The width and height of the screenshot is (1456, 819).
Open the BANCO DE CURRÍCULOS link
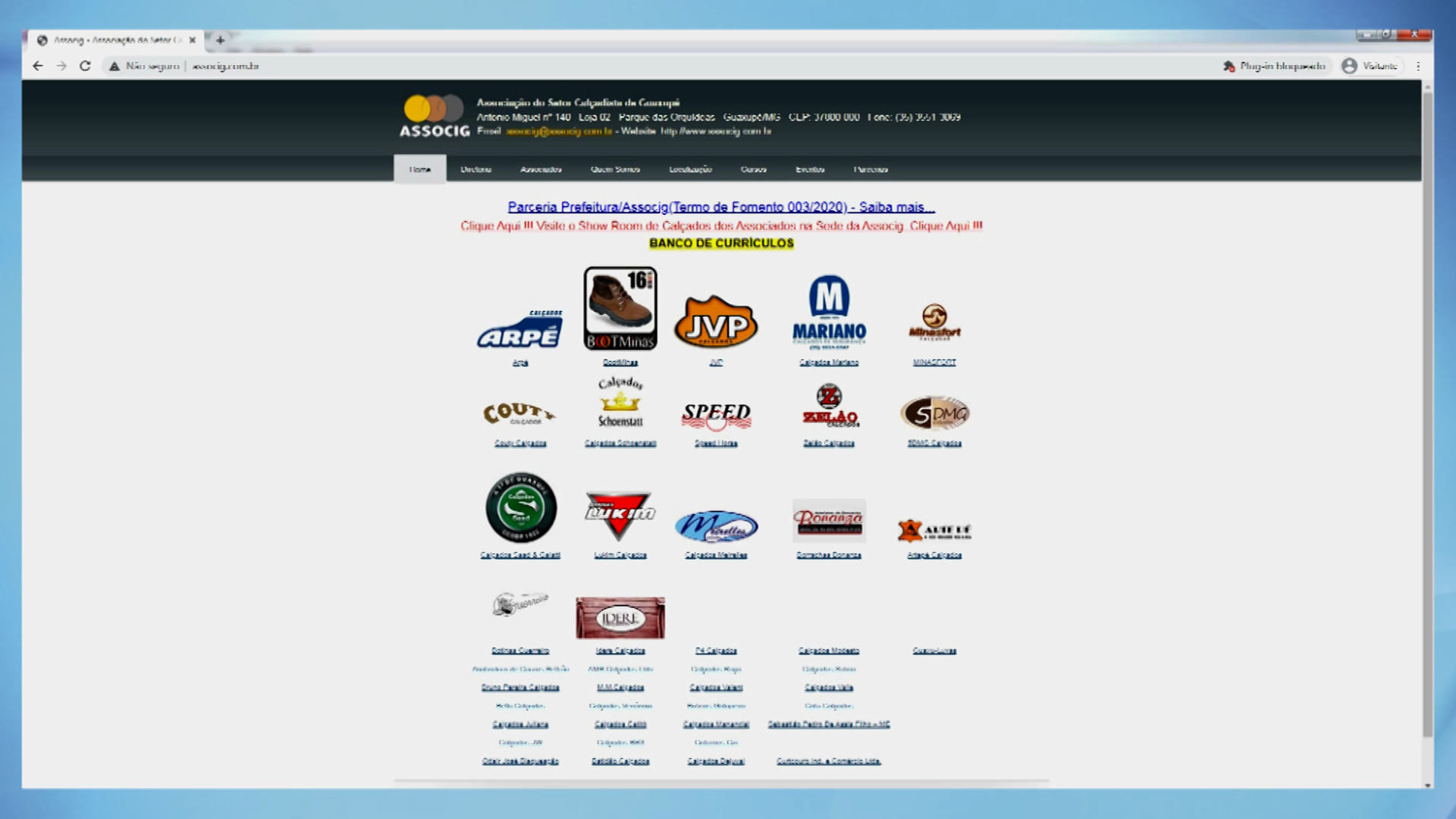pos(721,243)
